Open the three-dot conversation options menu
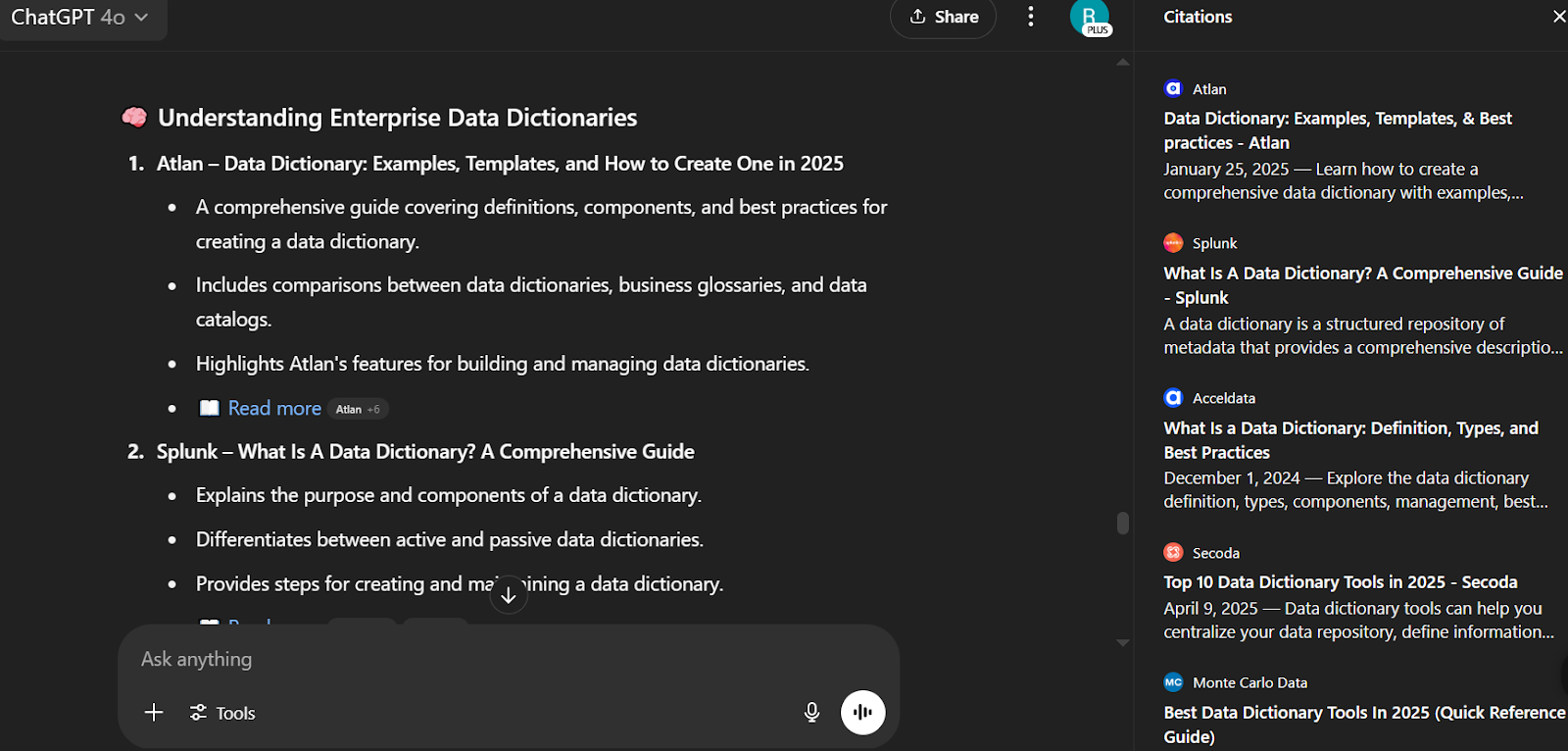This screenshot has height=751, width=1568. pyautogui.click(x=1030, y=17)
